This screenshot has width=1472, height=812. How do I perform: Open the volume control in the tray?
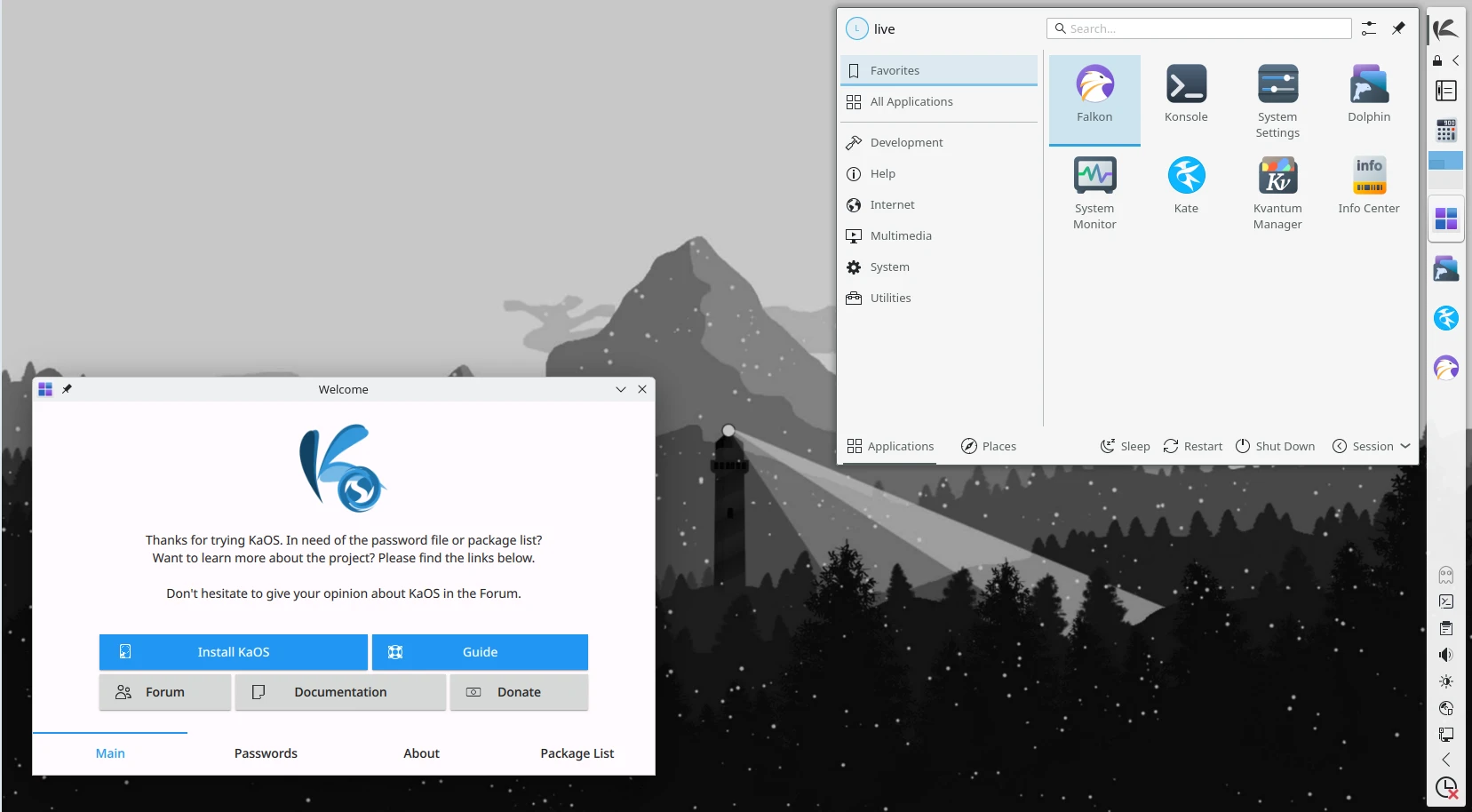click(1446, 655)
